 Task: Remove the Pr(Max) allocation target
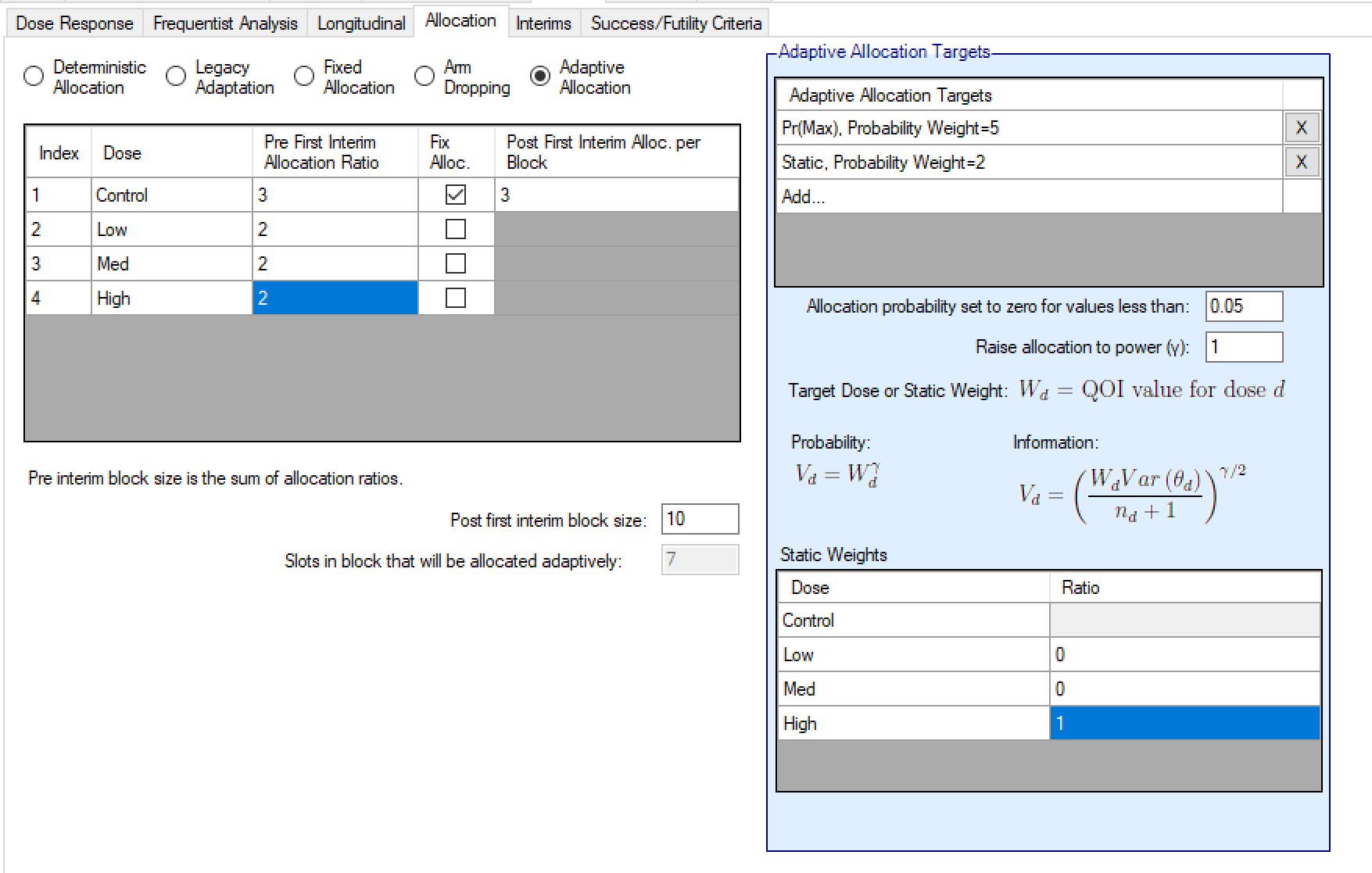coord(1301,128)
